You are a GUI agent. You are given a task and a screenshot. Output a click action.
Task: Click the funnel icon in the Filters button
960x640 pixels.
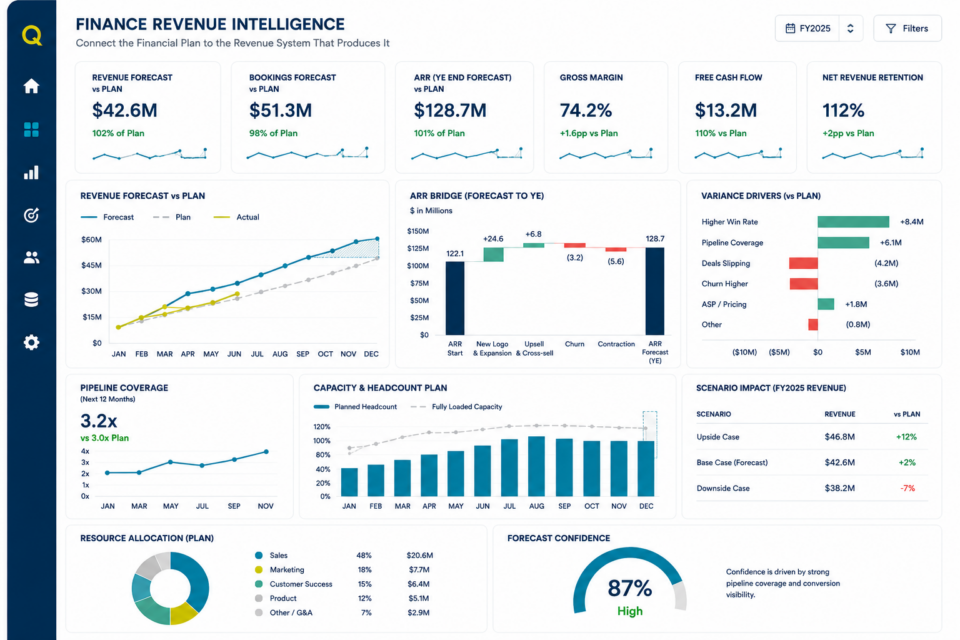[x=891, y=29]
